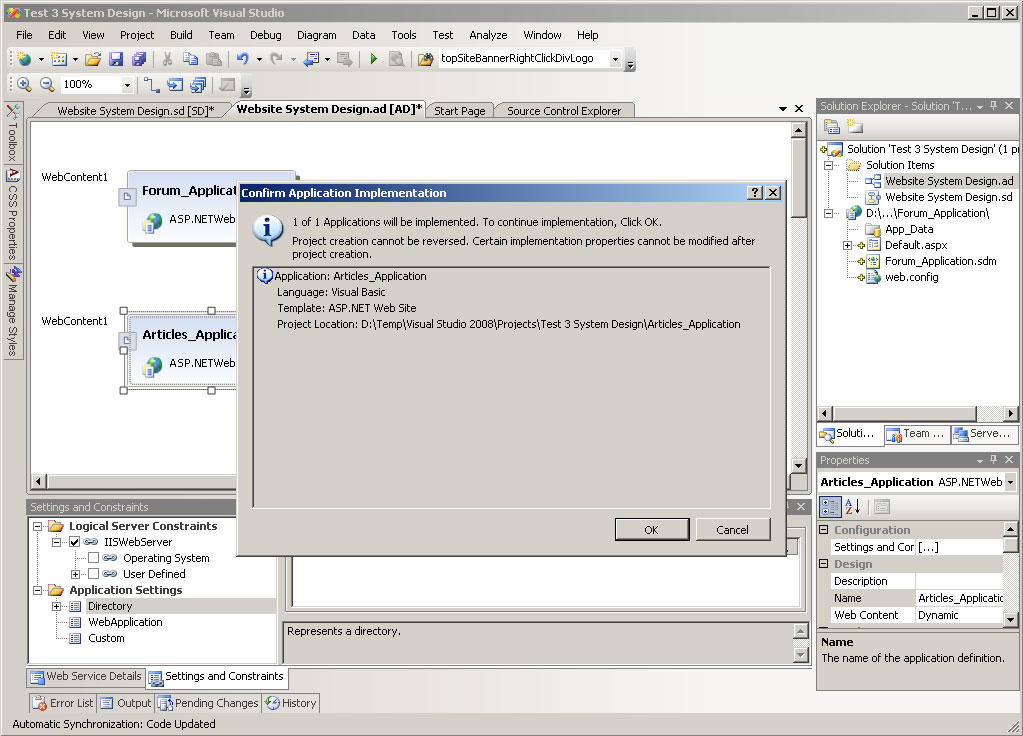Click OK to confirm application implementation
Viewport: 1023px width, 736px height.
652,529
